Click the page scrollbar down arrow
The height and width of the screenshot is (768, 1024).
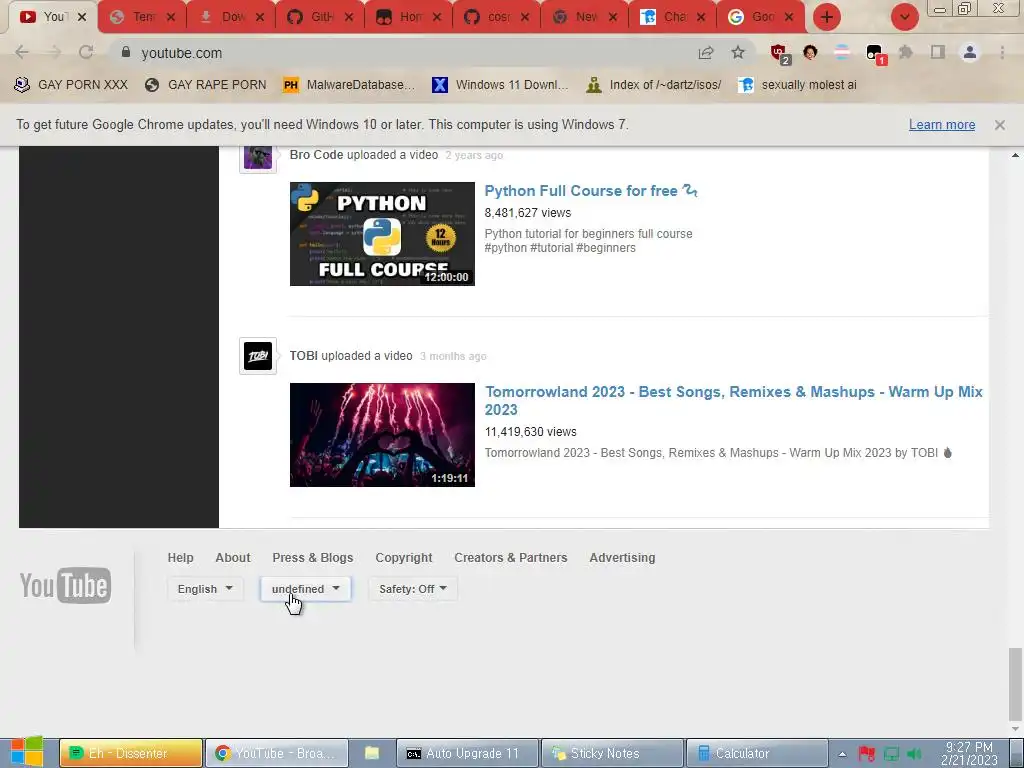pyautogui.click(x=1015, y=729)
